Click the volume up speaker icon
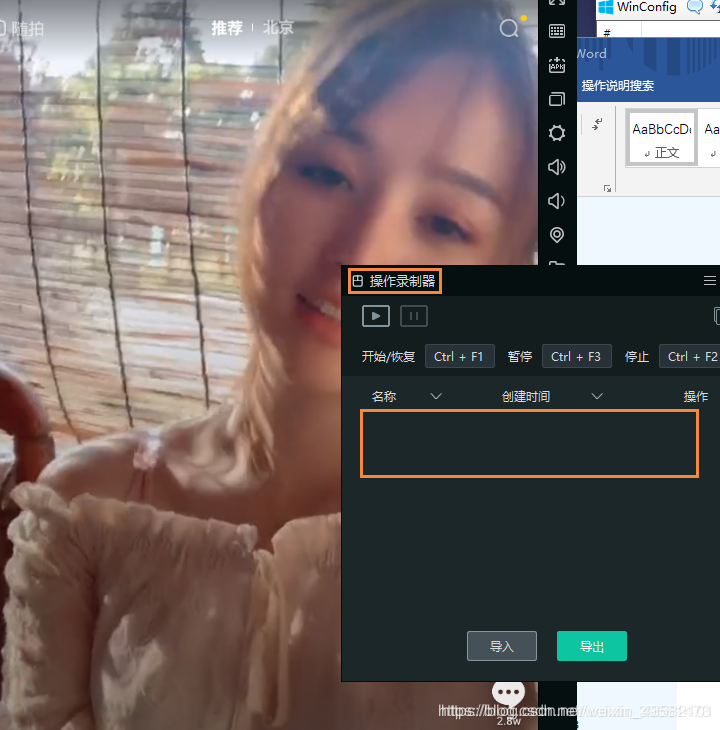Screen dimensions: 720x730 (x=557, y=167)
